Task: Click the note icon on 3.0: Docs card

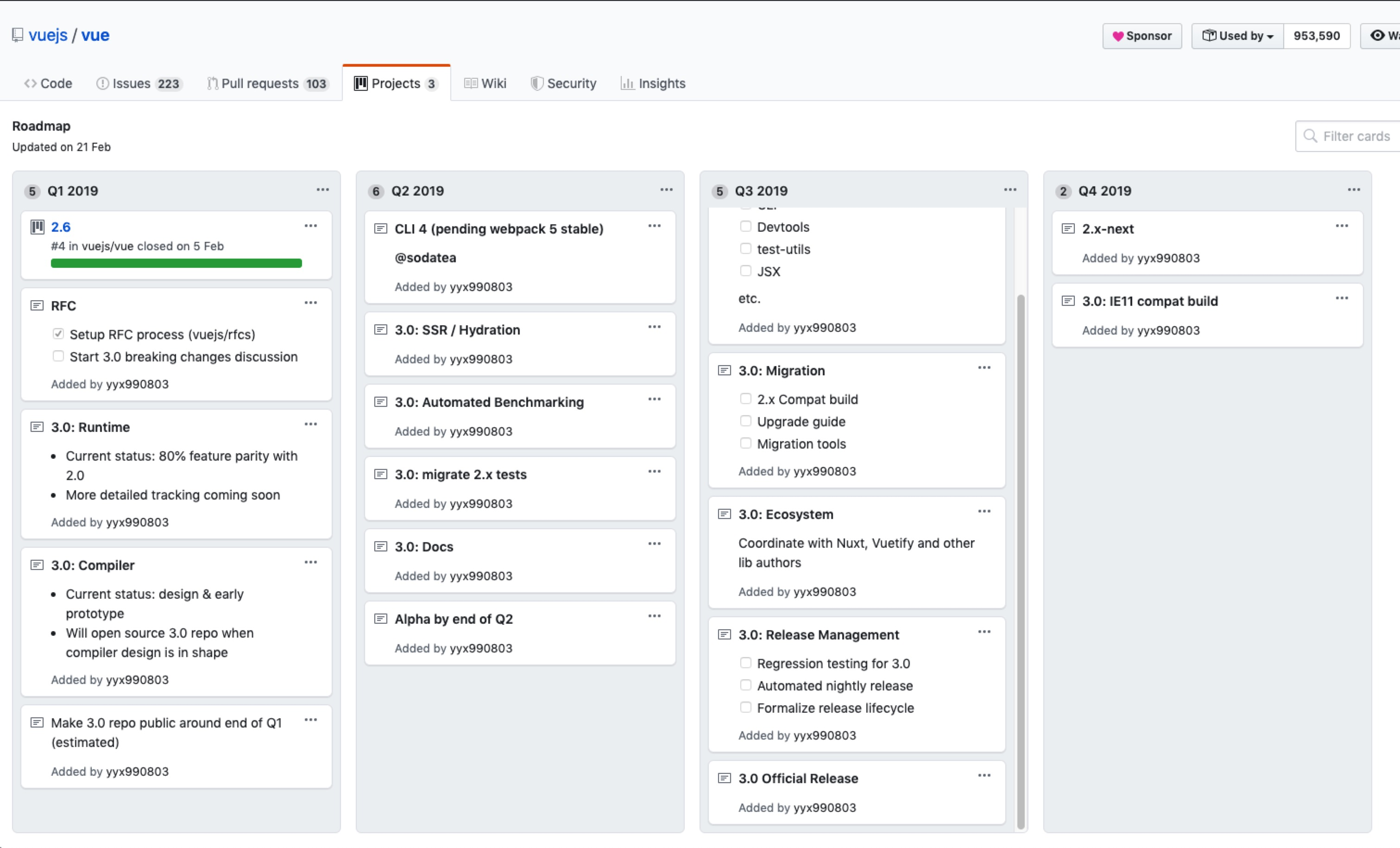Action: [x=381, y=546]
